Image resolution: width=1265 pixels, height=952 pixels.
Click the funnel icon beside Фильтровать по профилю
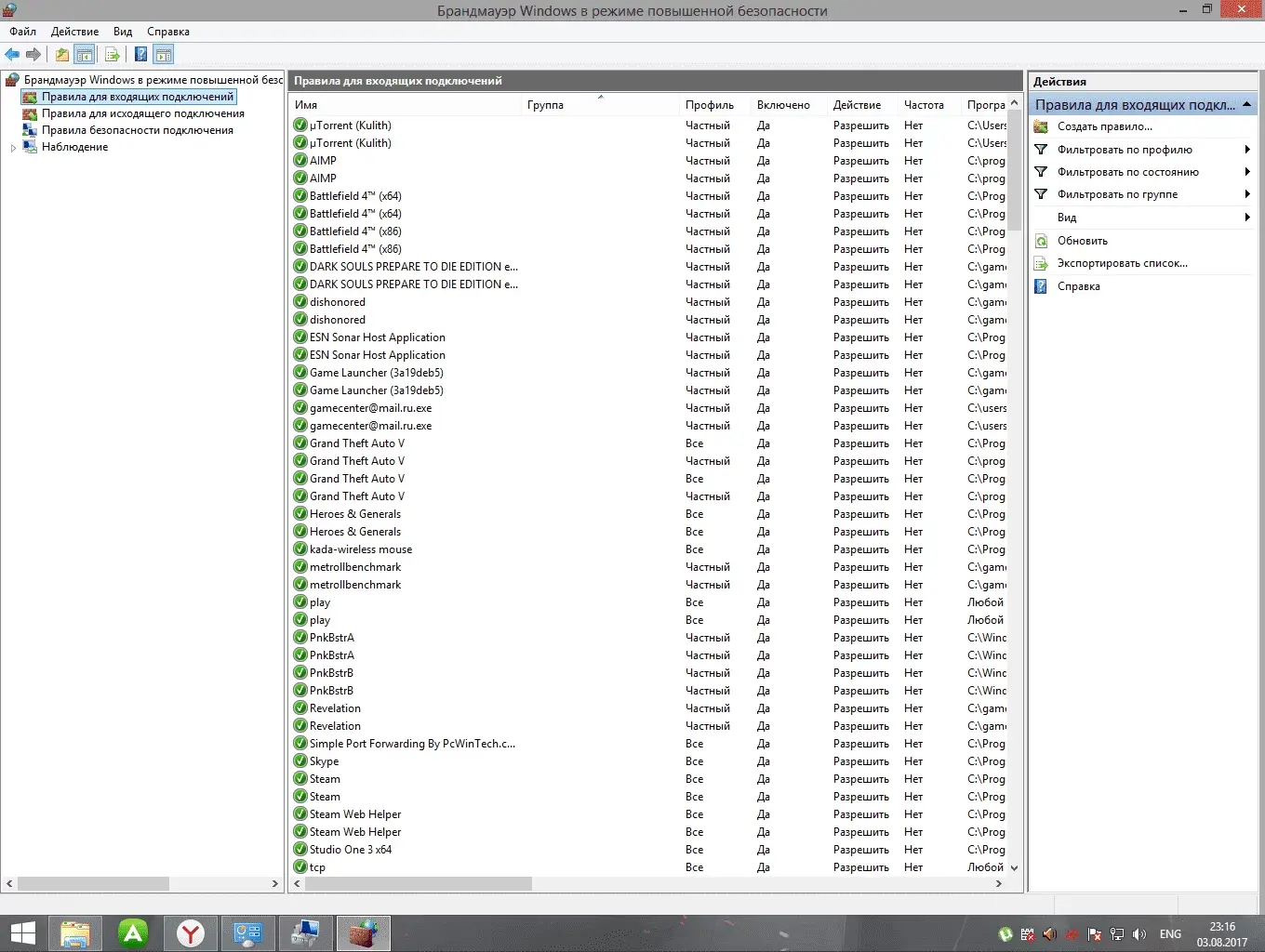click(1041, 150)
